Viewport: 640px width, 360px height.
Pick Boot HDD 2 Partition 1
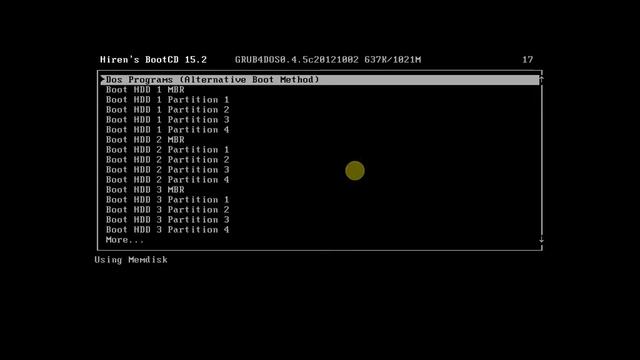[x=167, y=150]
